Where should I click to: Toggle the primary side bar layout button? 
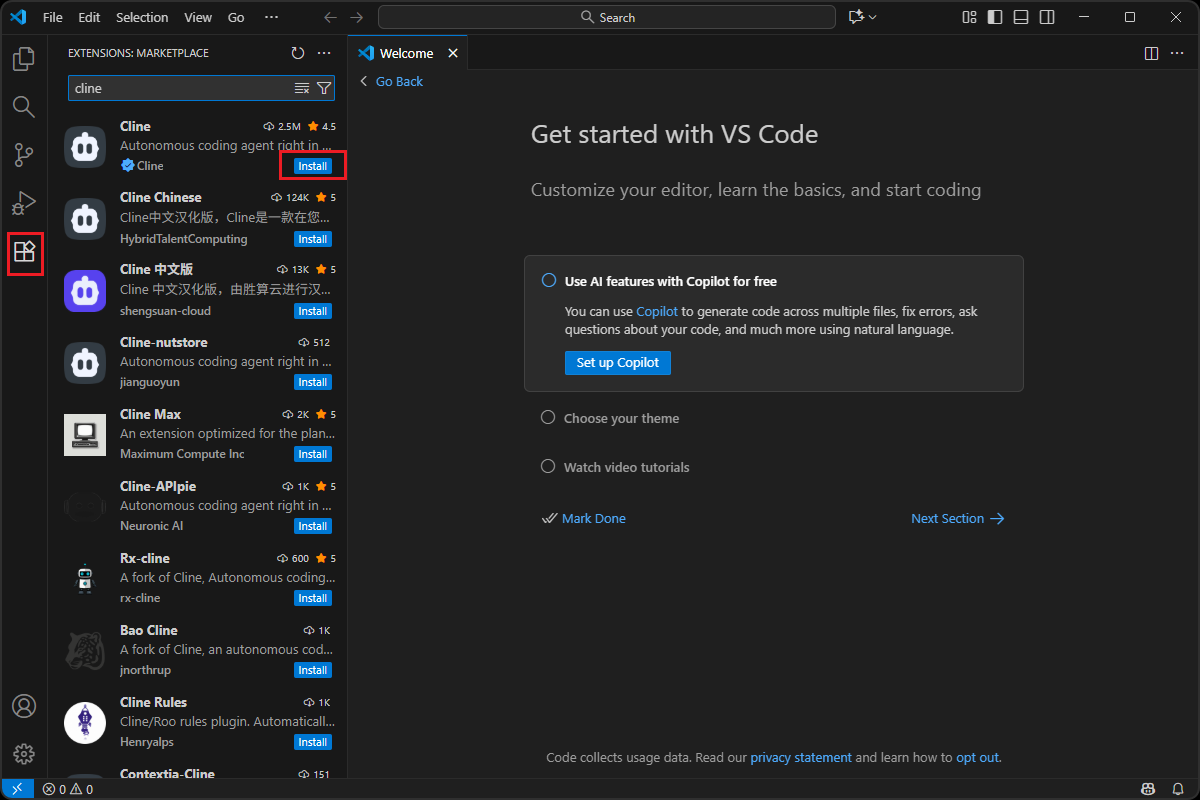click(x=994, y=17)
